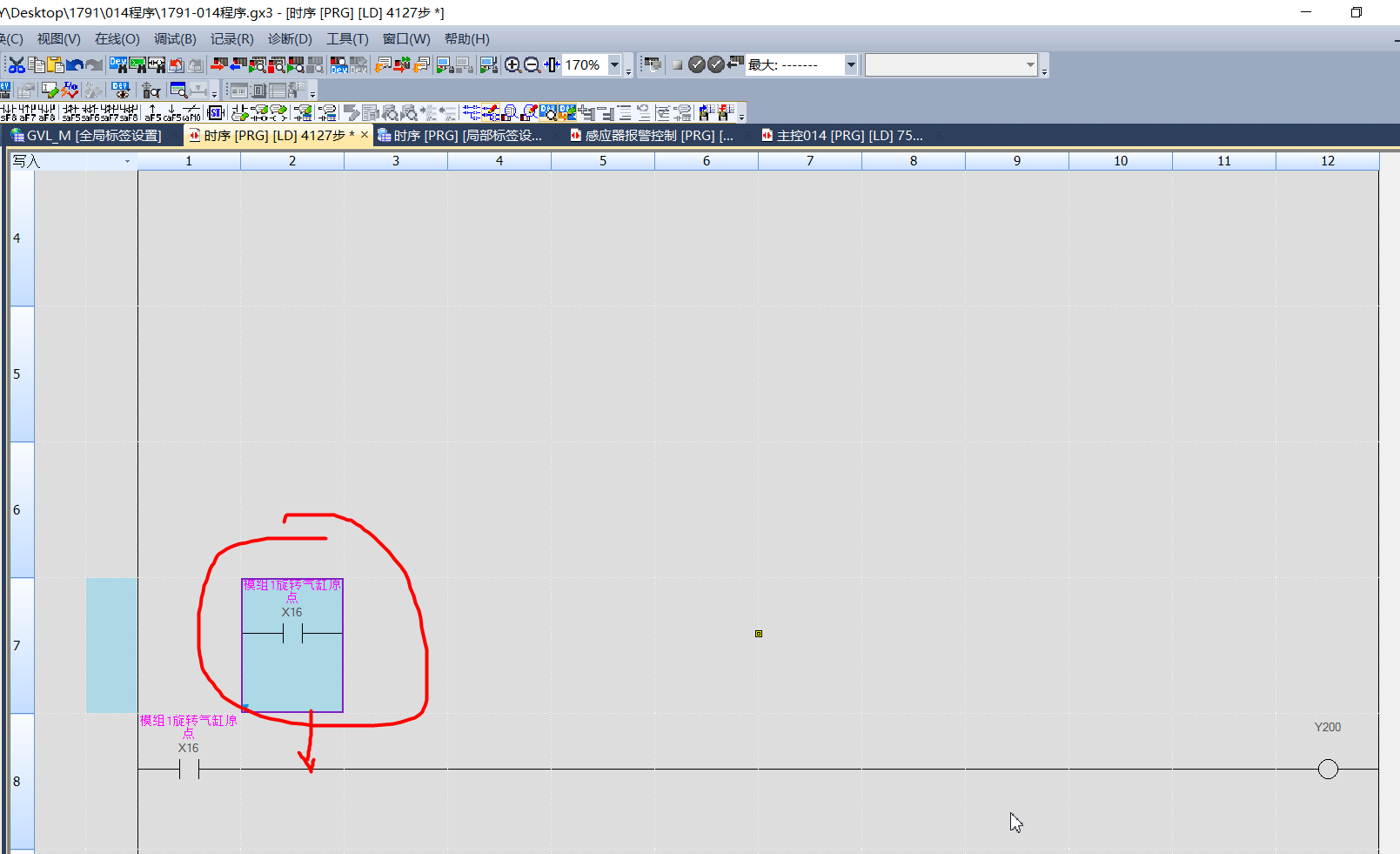Image resolution: width=1400 pixels, height=854 pixels.
Task: Open the 写入 mode dropdown
Action: 127,161
